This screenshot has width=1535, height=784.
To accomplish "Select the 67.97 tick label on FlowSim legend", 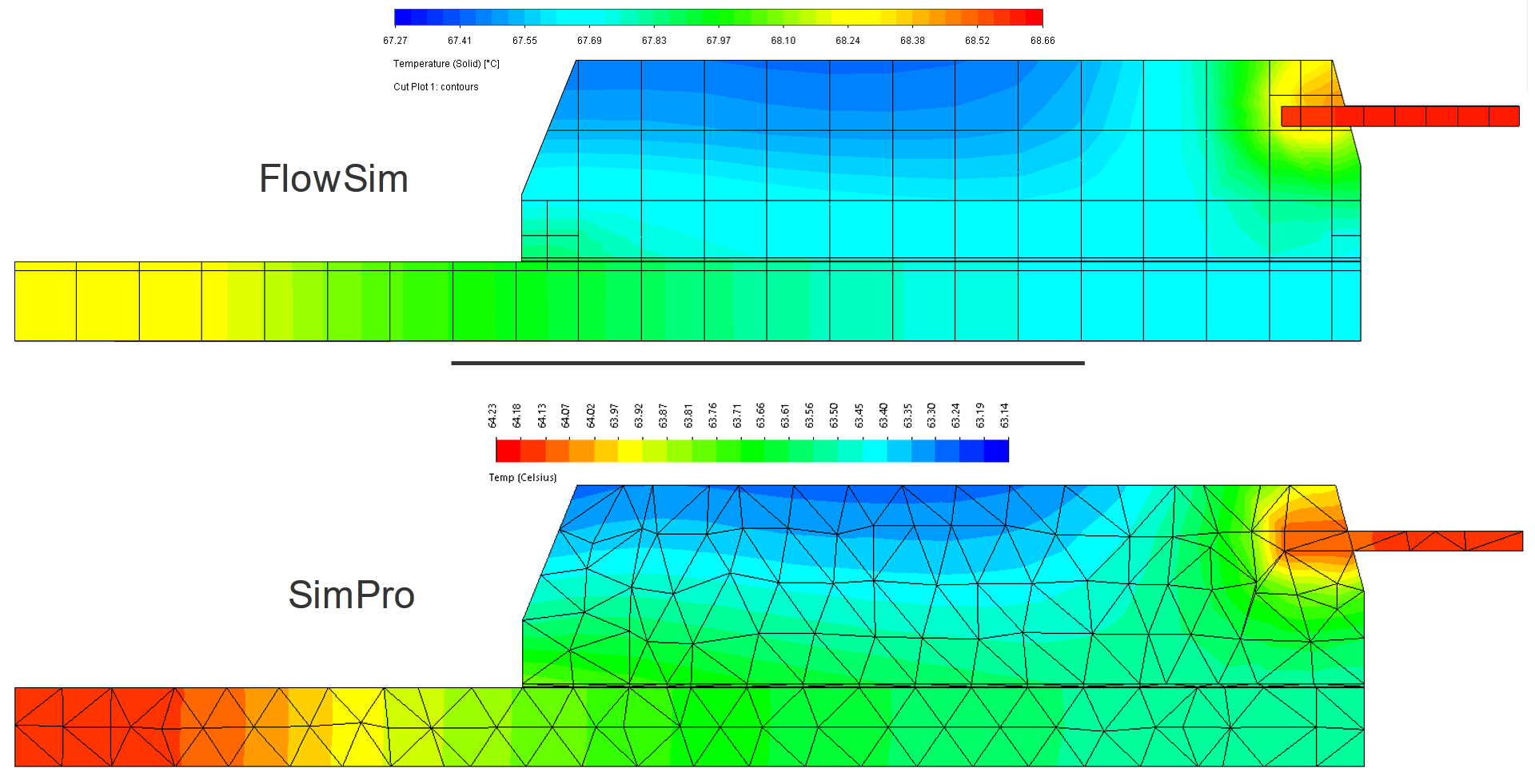I will pyautogui.click(x=718, y=41).
